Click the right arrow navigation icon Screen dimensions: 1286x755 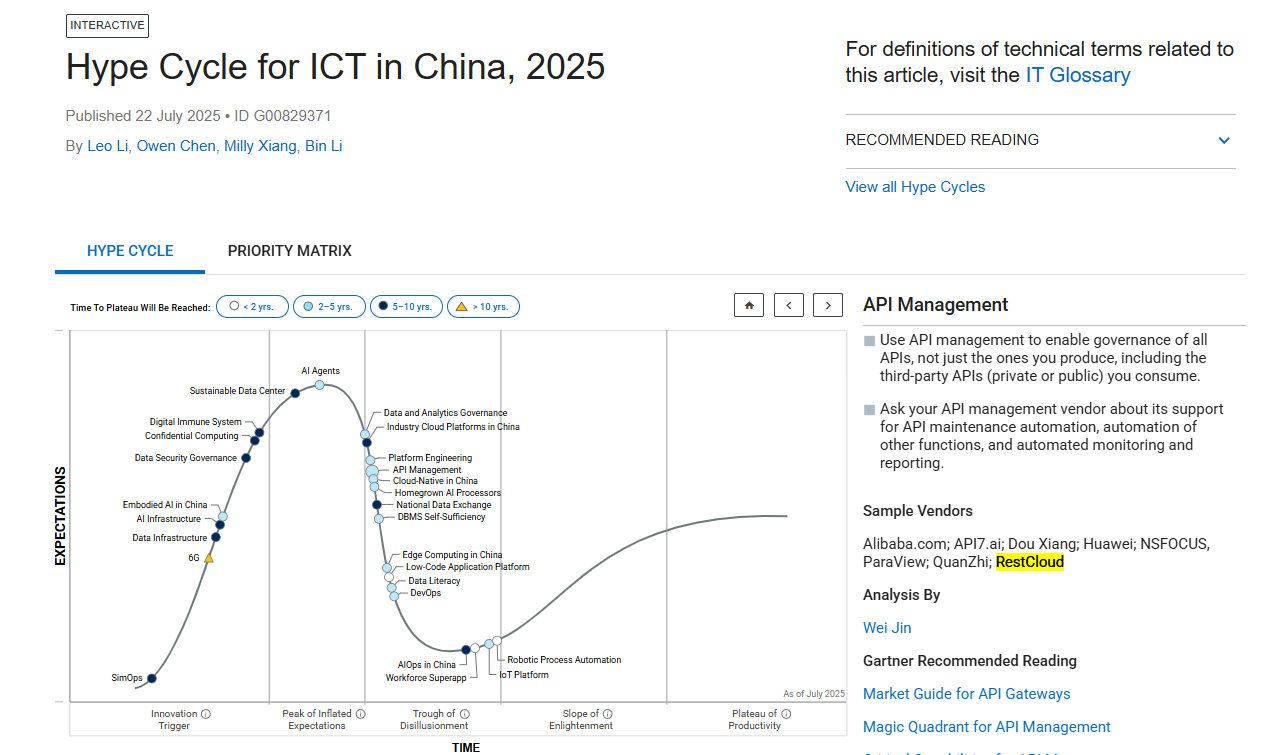click(827, 304)
